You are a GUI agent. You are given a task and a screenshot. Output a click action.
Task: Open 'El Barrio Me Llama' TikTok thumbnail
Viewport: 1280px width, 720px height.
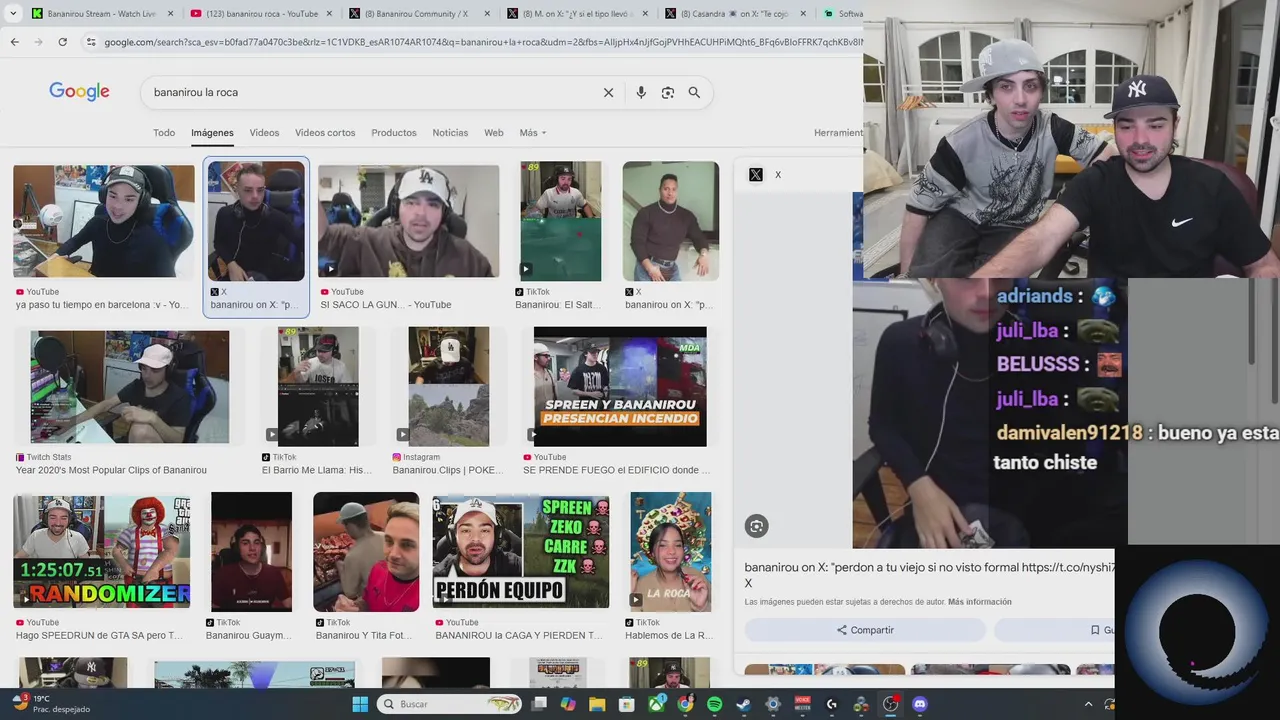(318, 386)
